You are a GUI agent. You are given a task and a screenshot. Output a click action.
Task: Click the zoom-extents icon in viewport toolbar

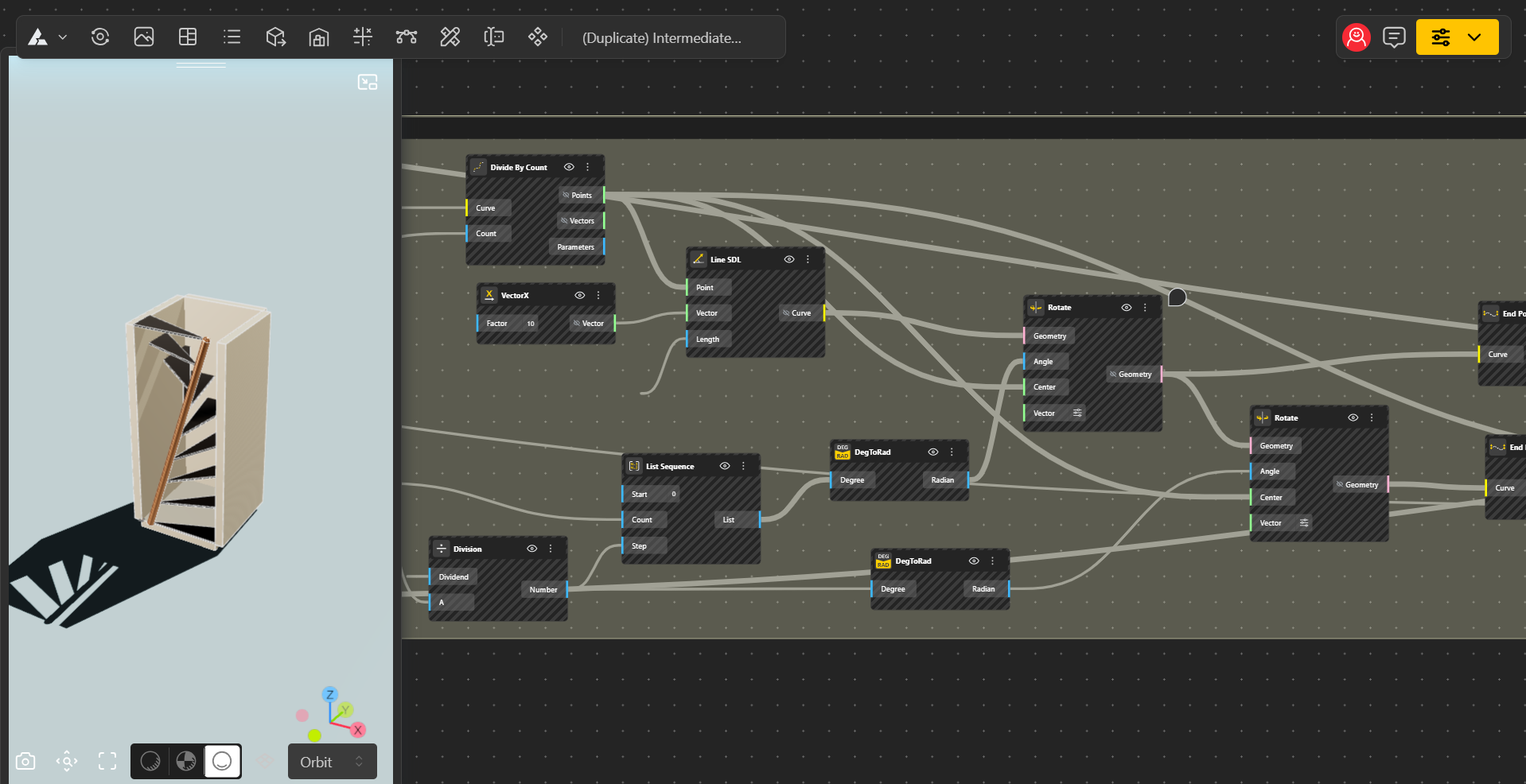[x=67, y=762]
